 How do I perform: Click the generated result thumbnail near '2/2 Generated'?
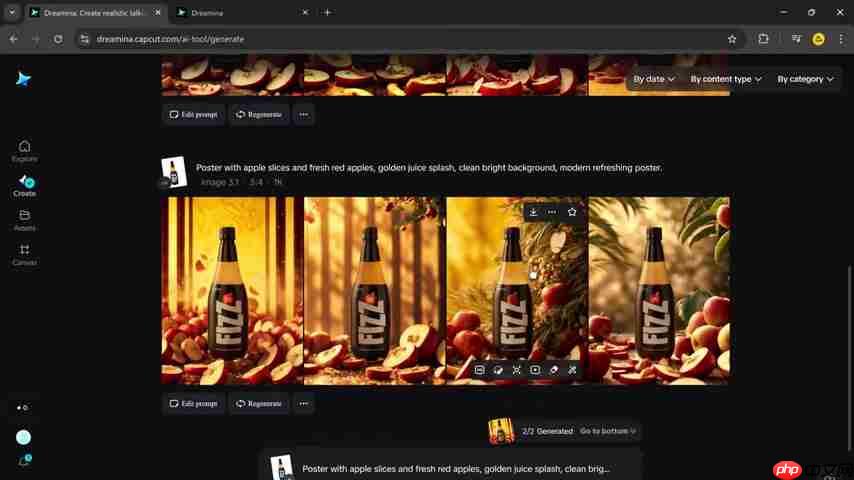coord(501,431)
